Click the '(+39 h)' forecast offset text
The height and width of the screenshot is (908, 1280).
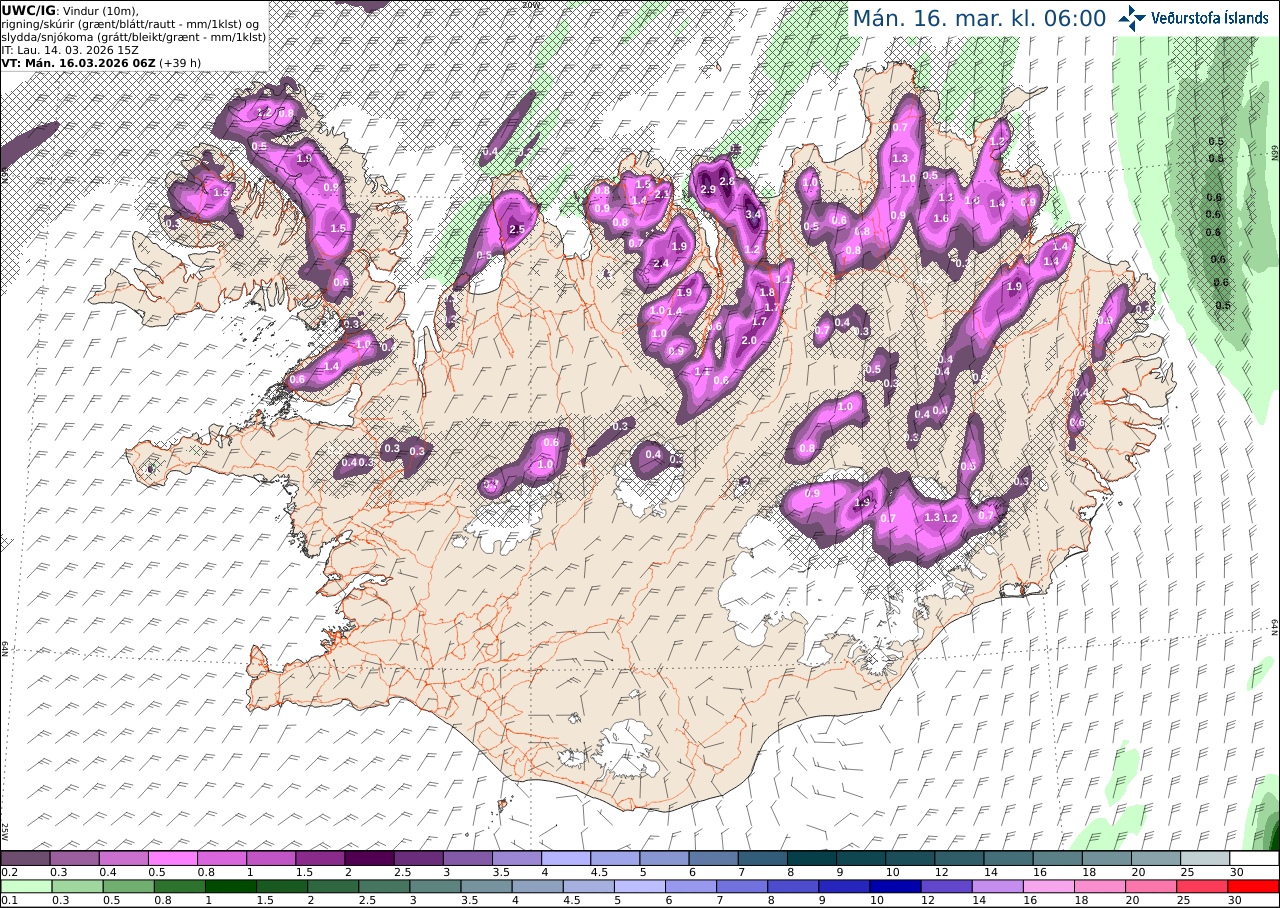178,62
